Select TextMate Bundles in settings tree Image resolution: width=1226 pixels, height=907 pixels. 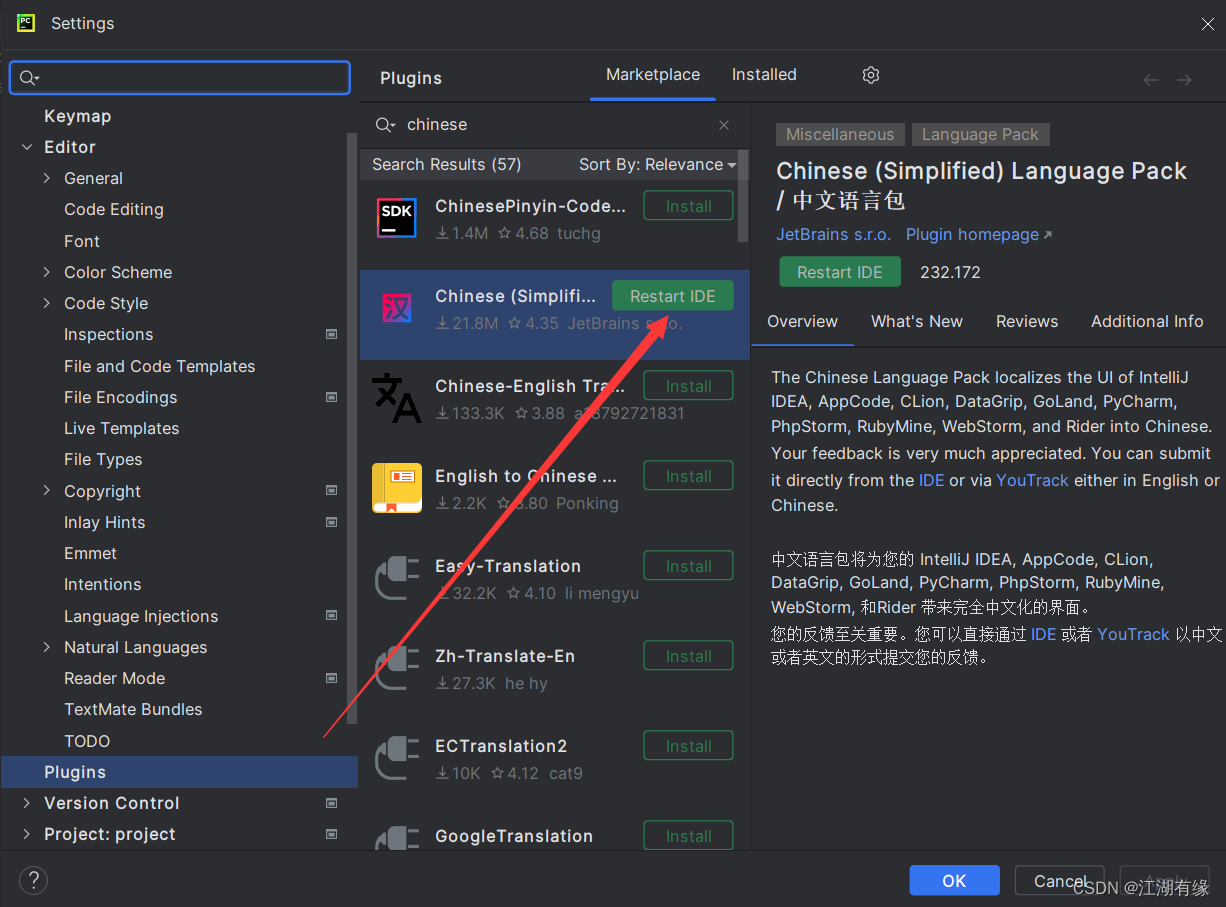pos(133,709)
